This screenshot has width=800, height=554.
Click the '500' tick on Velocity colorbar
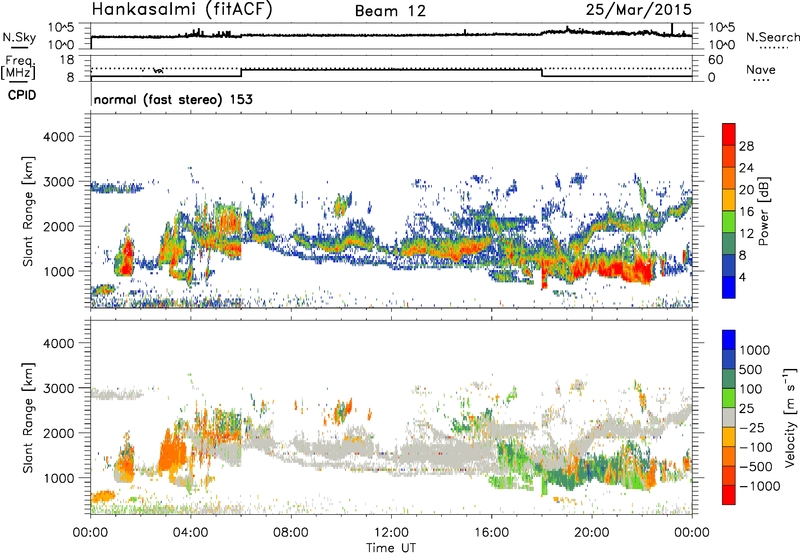751,369
